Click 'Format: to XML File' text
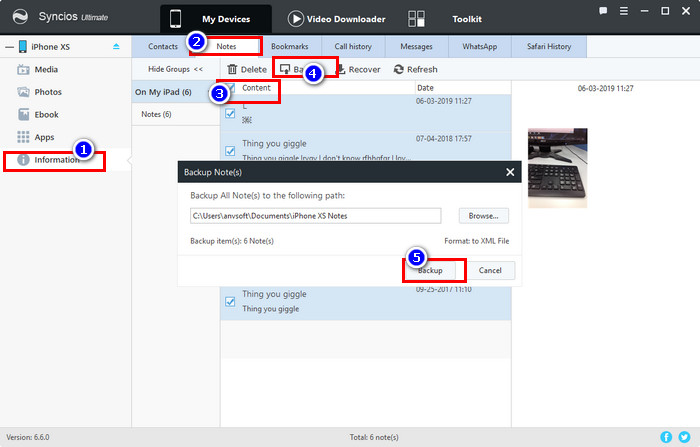 pyautogui.click(x=476, y=241)
